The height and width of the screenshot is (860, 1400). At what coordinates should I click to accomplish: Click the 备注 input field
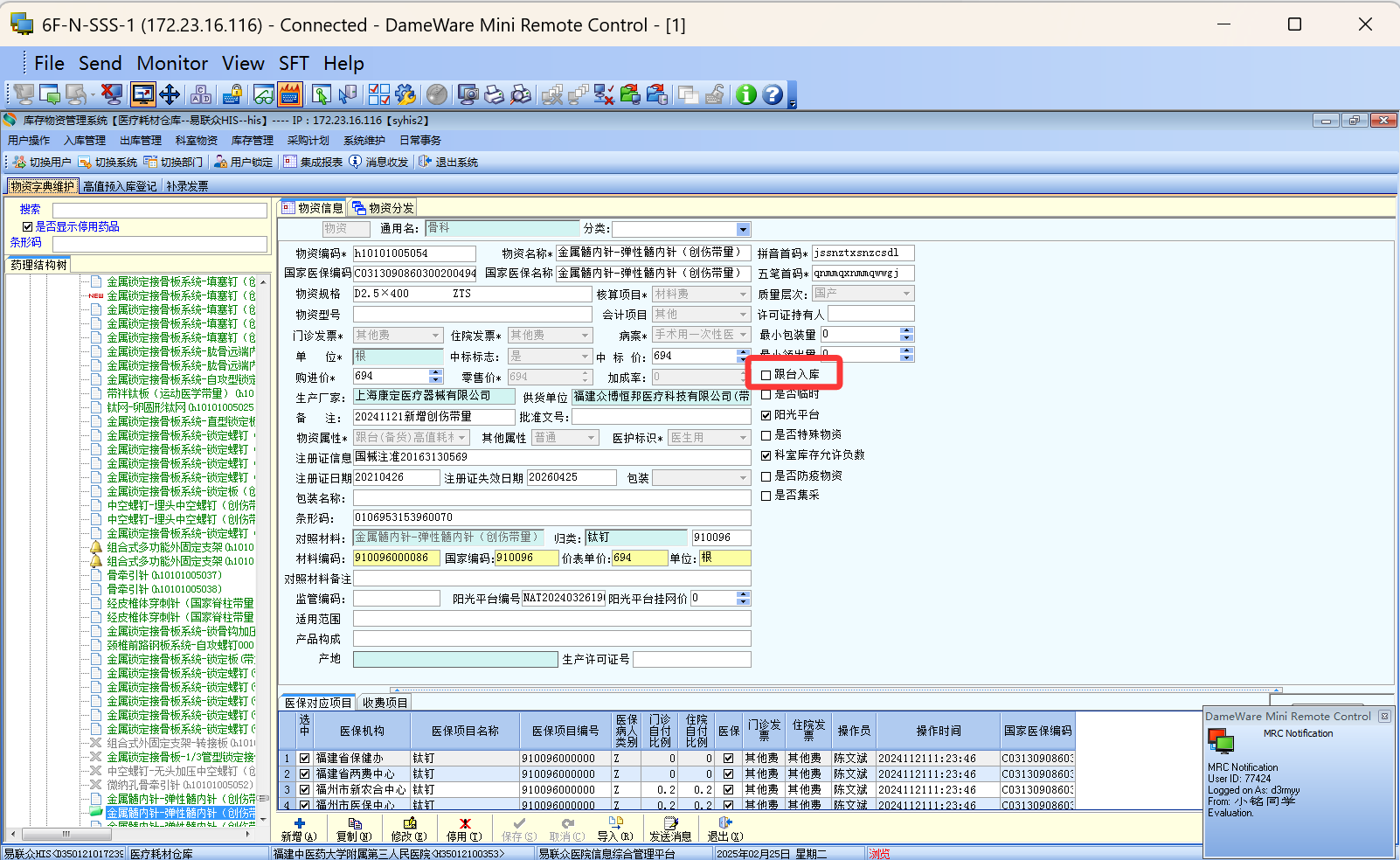(434, 417)
